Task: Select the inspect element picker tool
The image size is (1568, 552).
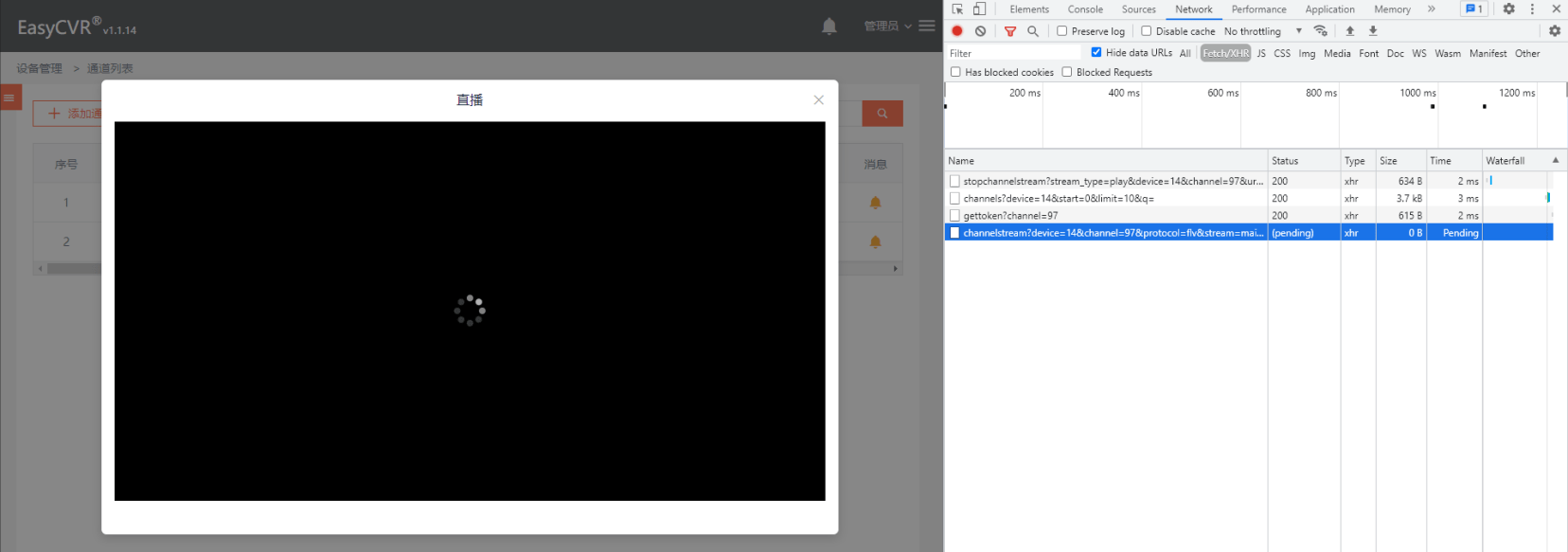Action: (957, 9)
